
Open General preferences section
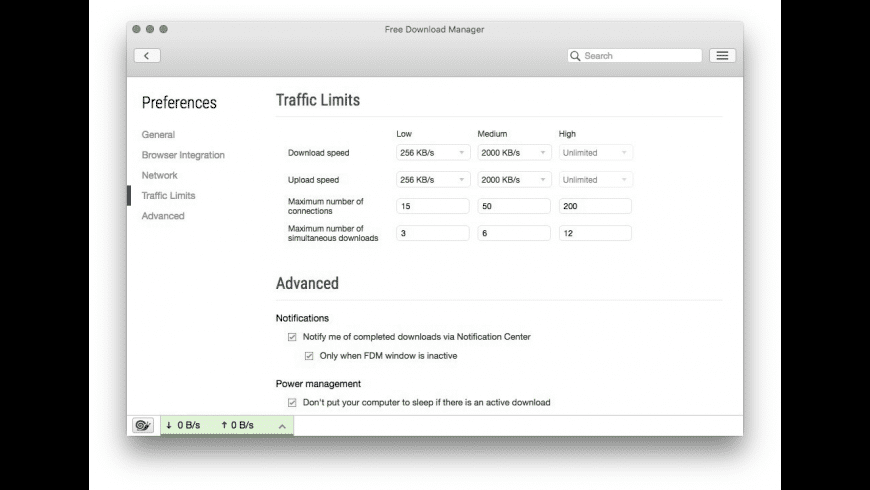click(x=158, y=134)
